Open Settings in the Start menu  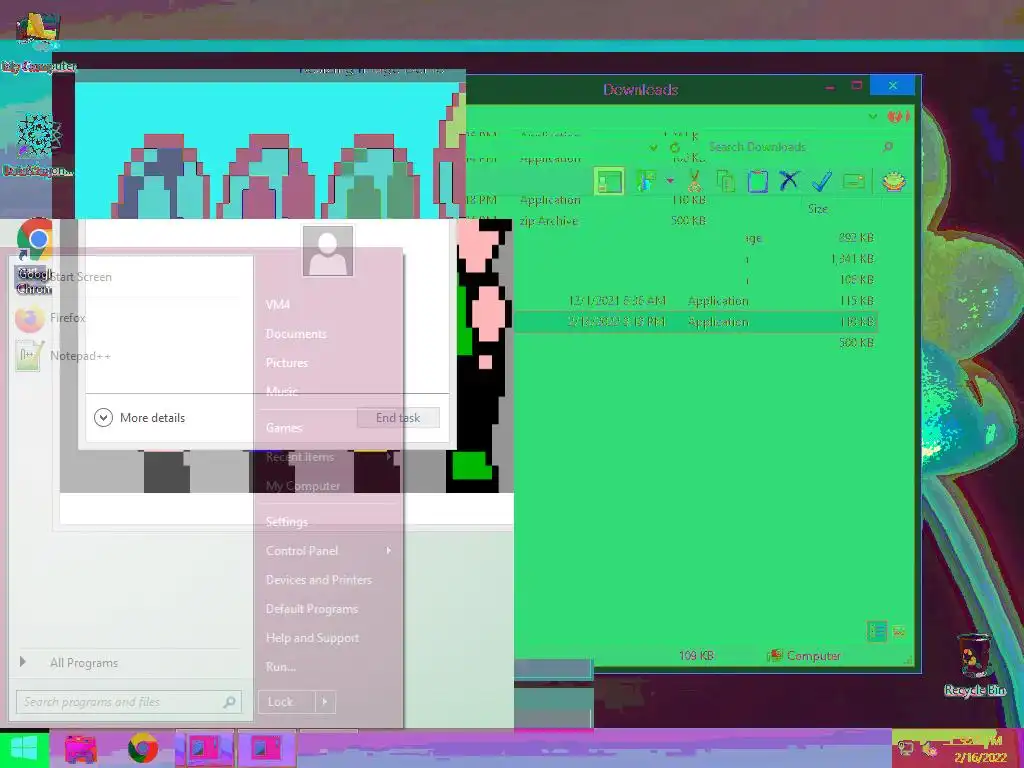[x=287, y=522]
